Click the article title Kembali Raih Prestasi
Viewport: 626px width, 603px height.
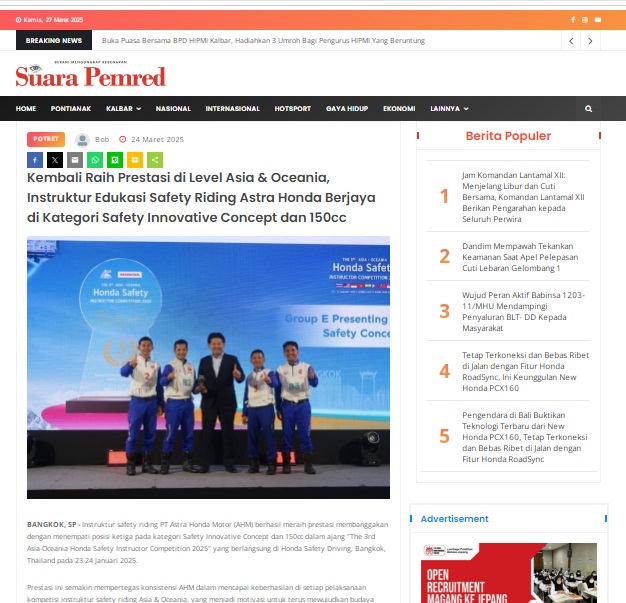click(x=201, y=198)
